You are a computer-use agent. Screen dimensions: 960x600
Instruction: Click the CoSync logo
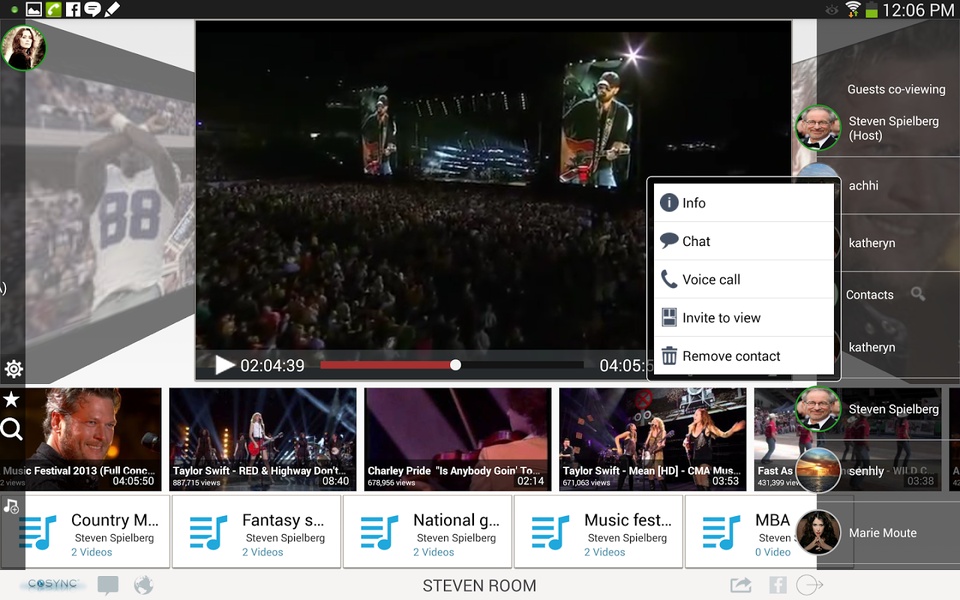coord(53,584)
